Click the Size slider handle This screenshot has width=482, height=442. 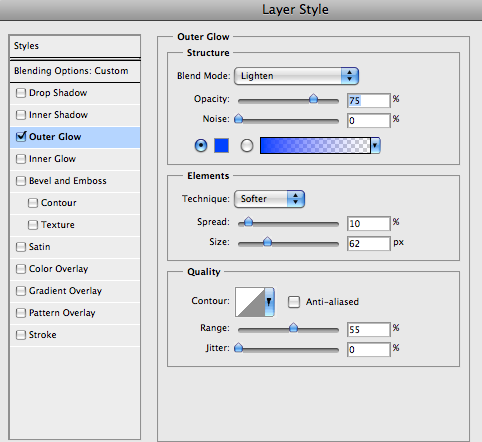click(x=267, y=242)
